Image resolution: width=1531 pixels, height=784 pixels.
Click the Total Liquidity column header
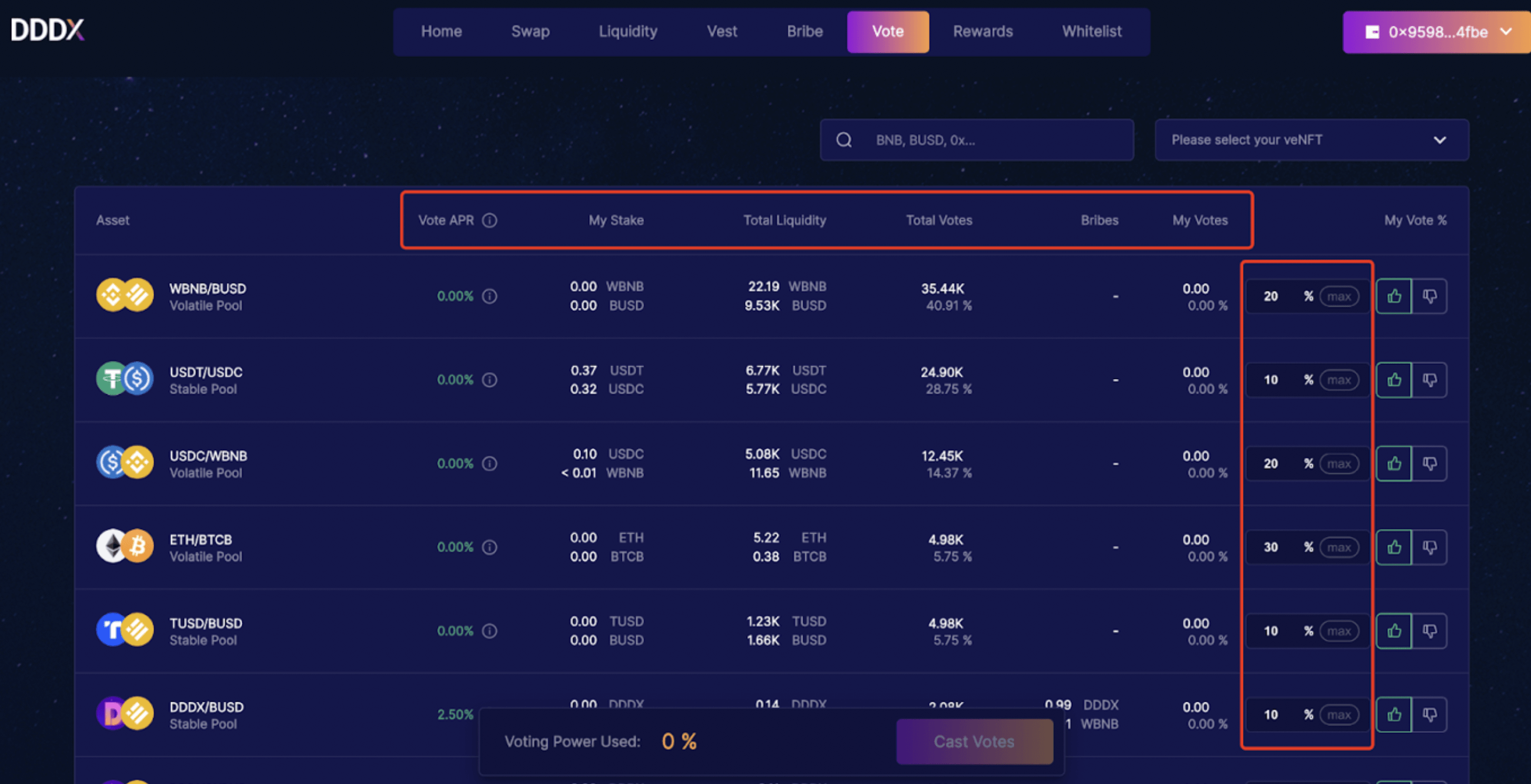(784, 220)
